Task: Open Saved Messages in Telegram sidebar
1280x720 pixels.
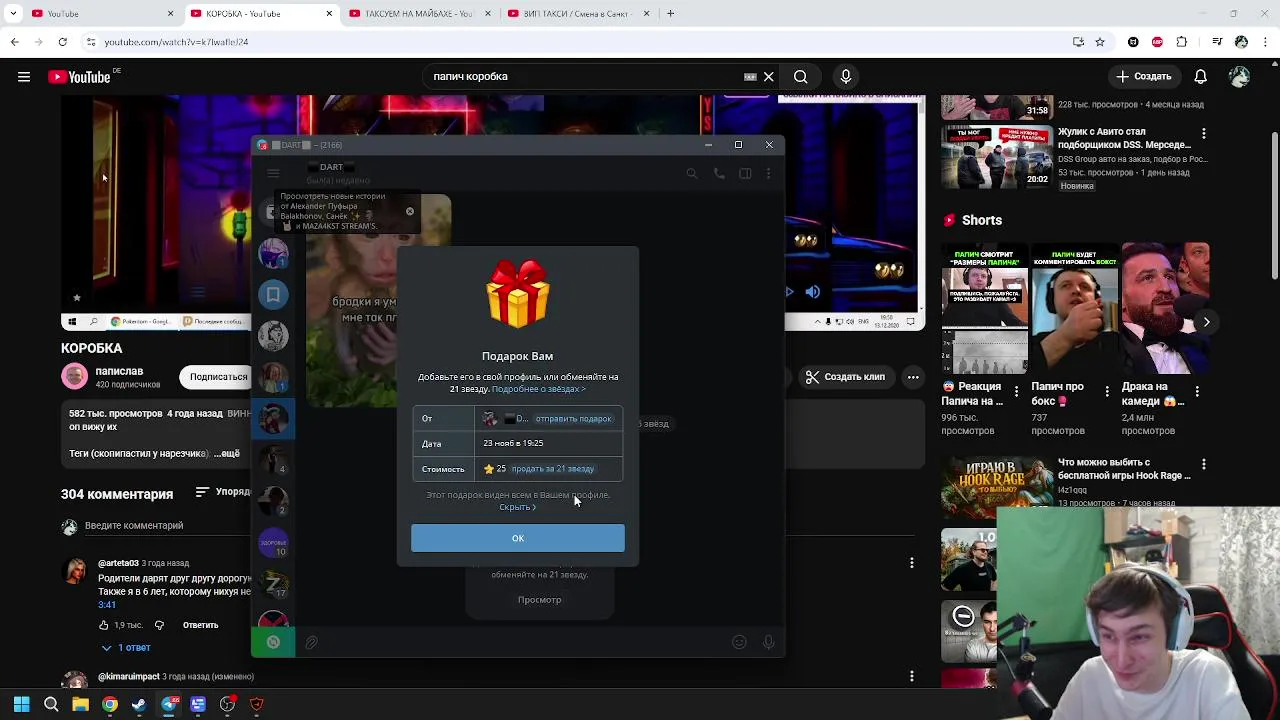Action: 273,294
